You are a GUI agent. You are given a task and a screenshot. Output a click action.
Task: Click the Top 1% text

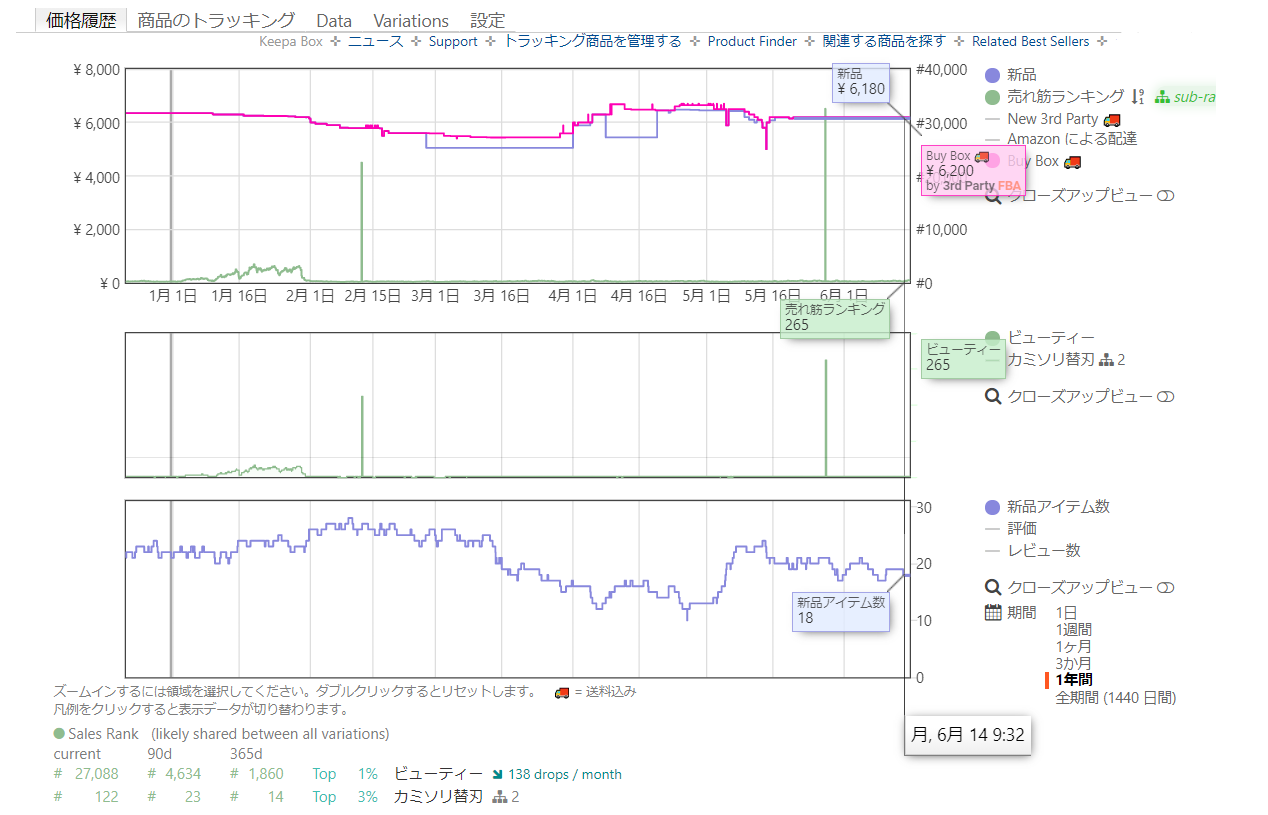(345, 774)
